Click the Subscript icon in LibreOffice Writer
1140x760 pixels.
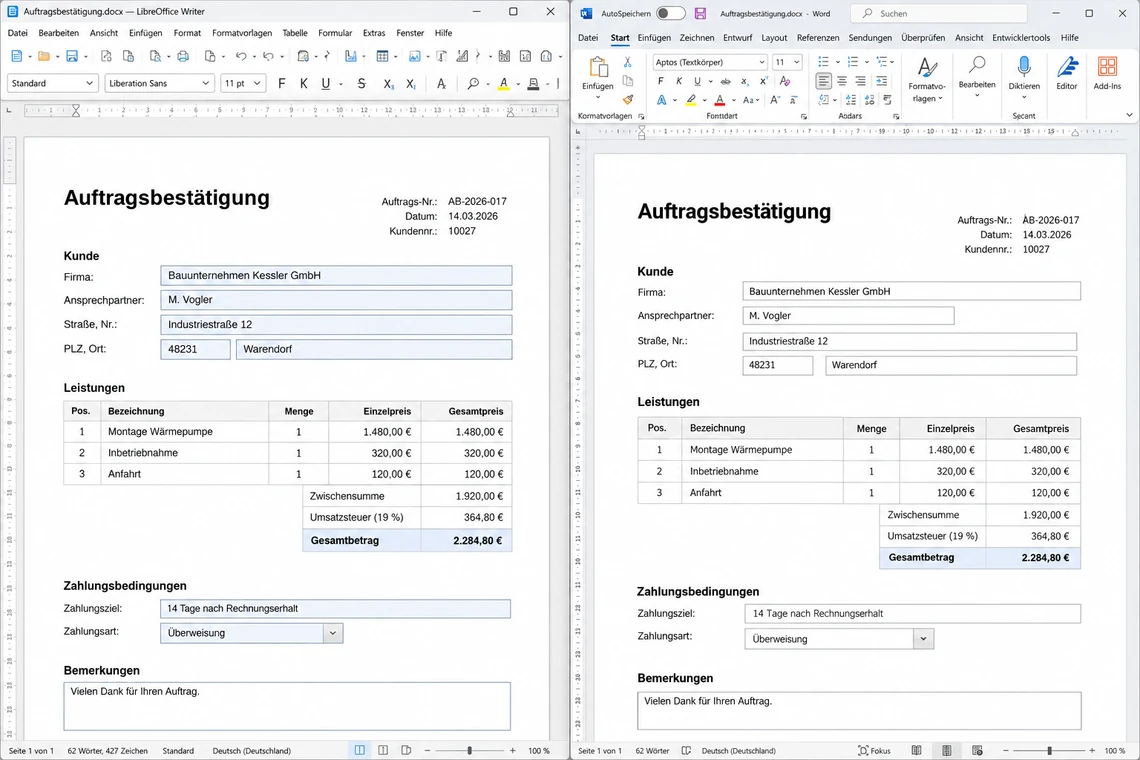pos(389,84)
